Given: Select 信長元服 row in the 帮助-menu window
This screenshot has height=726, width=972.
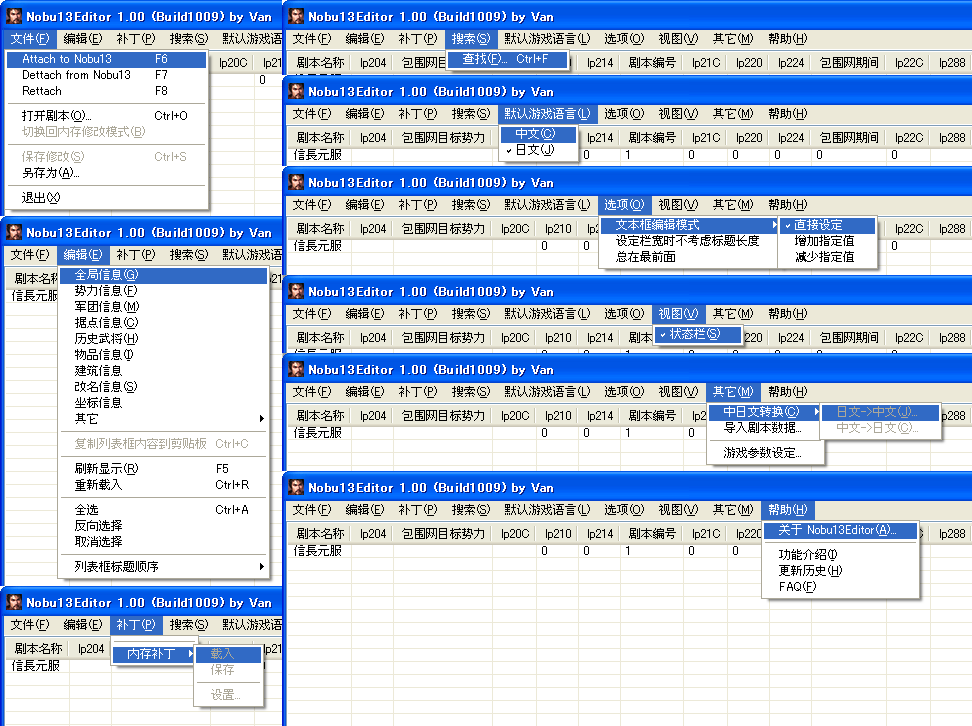Looking at the screenshot, I should [317, 551].
